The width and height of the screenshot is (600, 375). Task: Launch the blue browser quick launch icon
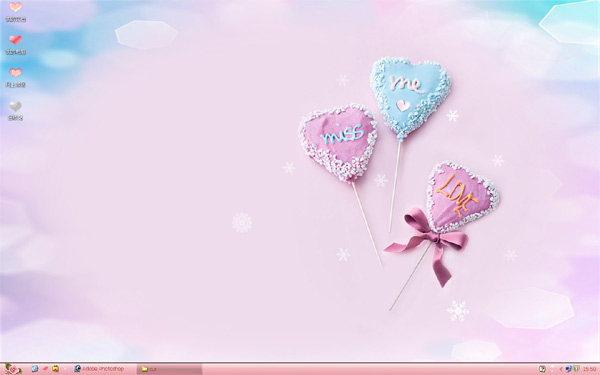point(35,369)
